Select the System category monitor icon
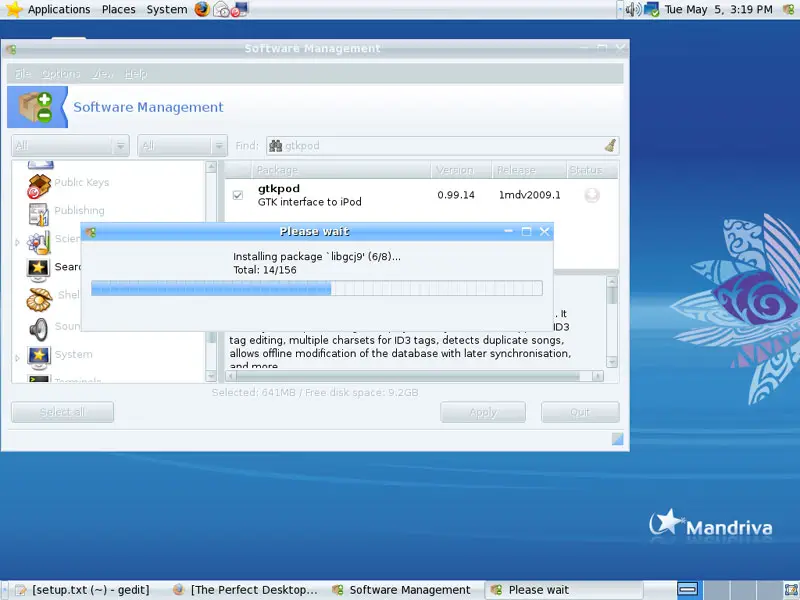Screen dimensions: 800x600 tap(39, 358)
